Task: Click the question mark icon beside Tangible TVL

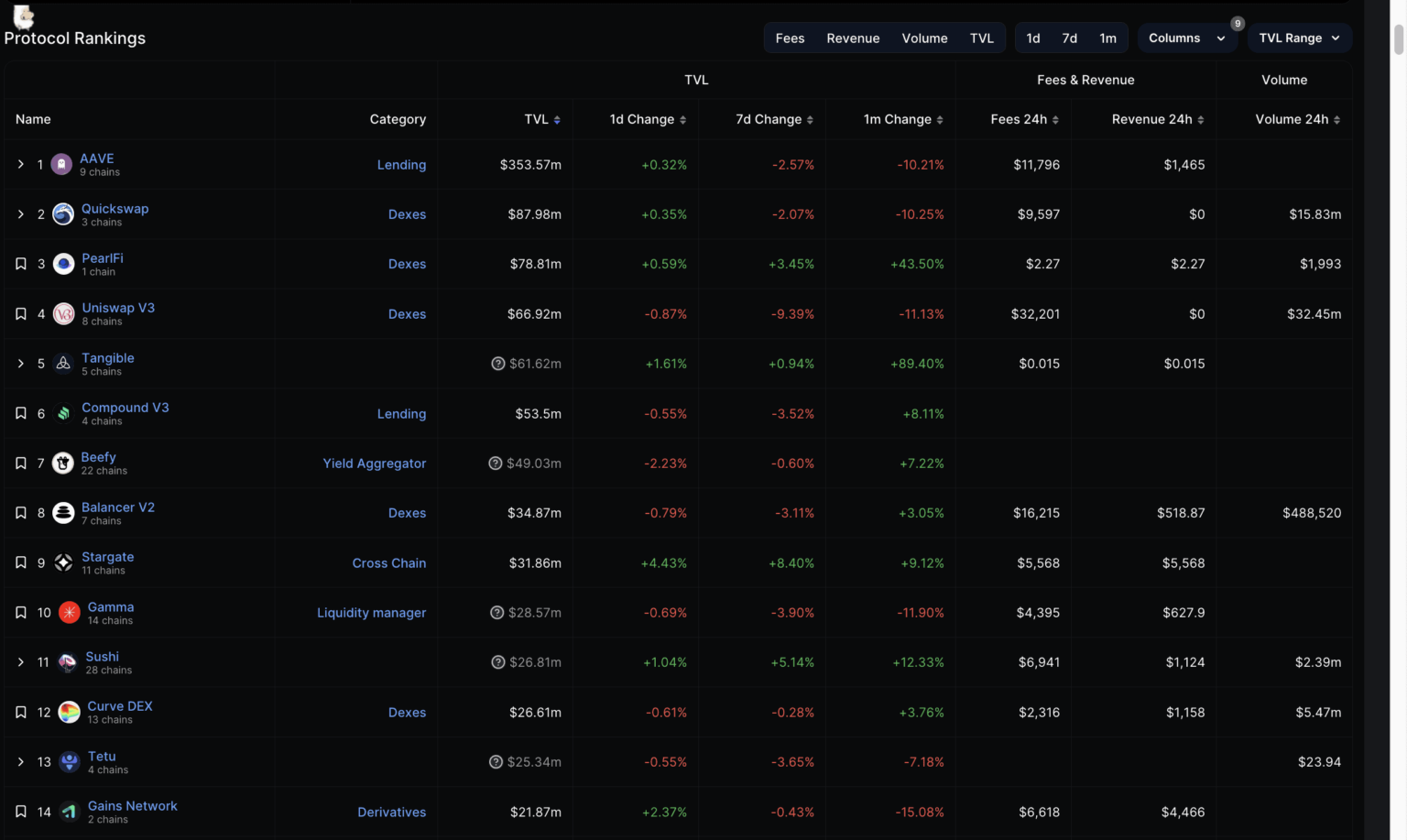Action: pos(498,364)
